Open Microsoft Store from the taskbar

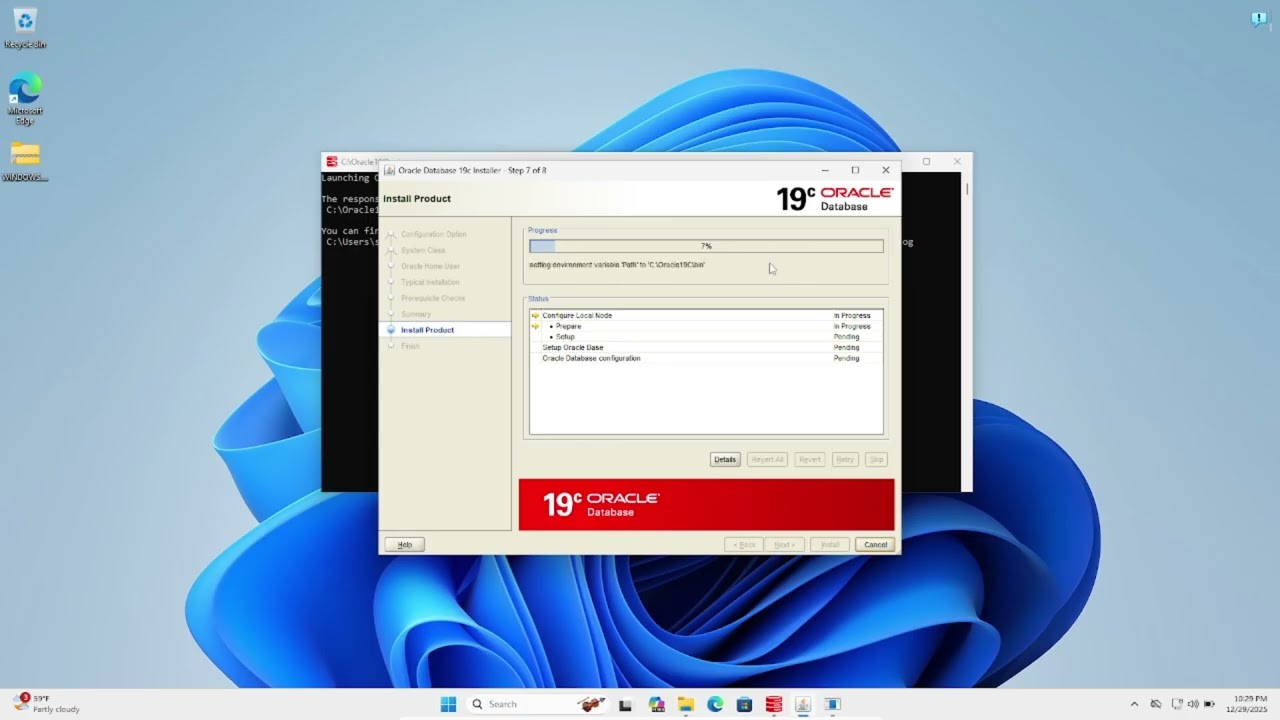pyautogui.click(x=744, y=704)
